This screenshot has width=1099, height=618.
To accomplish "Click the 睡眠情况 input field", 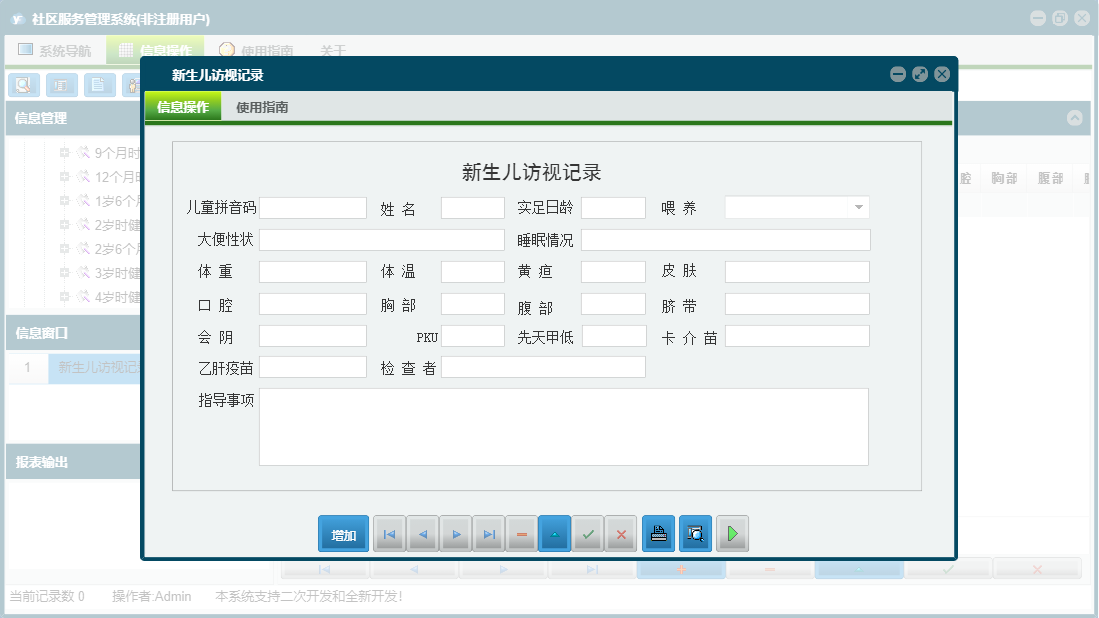I will pyautogui.click(x=725, y=240).
